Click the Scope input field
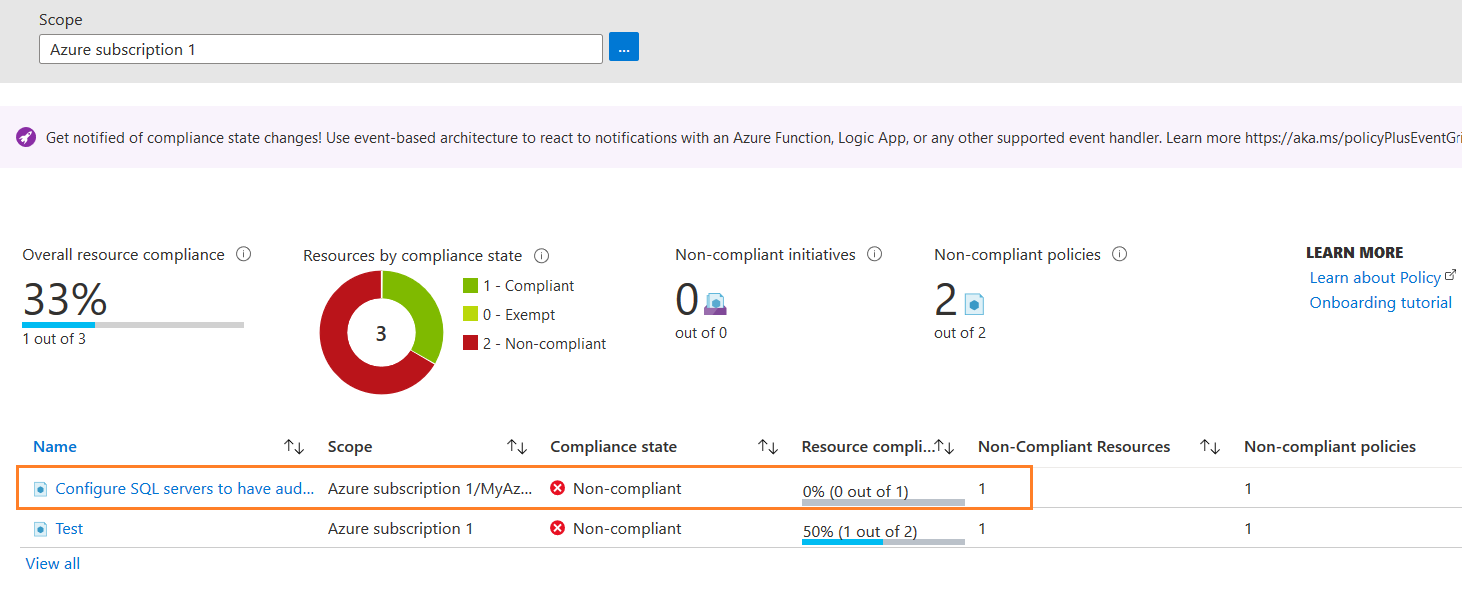 [x=320, y=49]
